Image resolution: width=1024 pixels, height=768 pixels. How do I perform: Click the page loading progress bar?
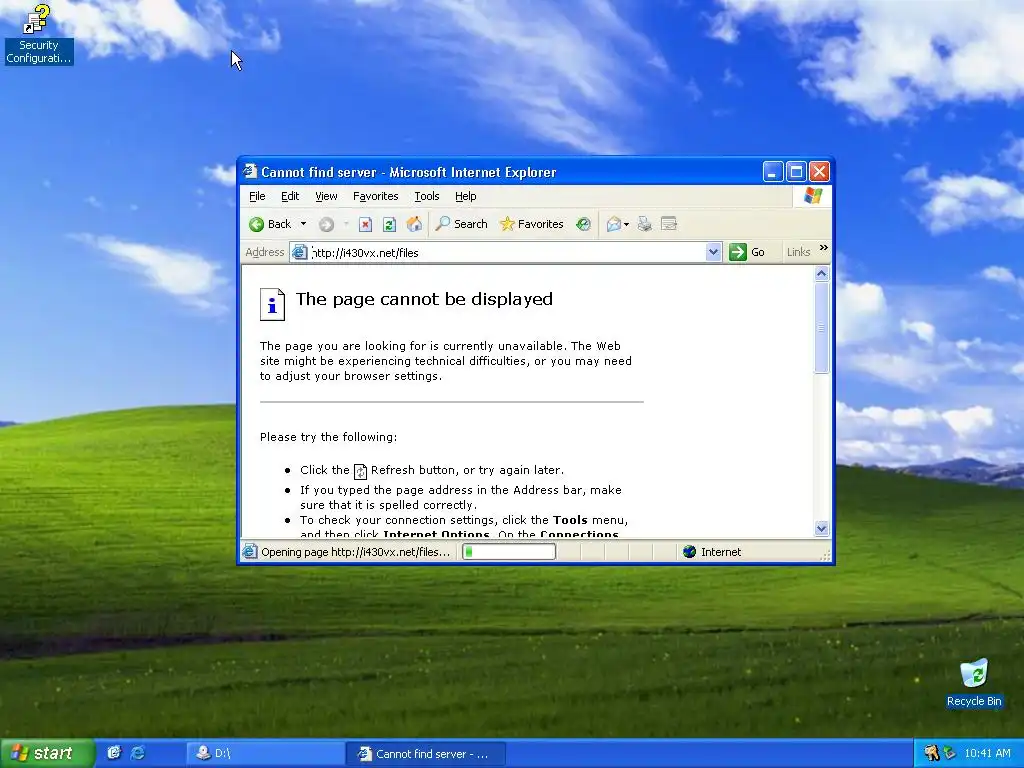509,552
